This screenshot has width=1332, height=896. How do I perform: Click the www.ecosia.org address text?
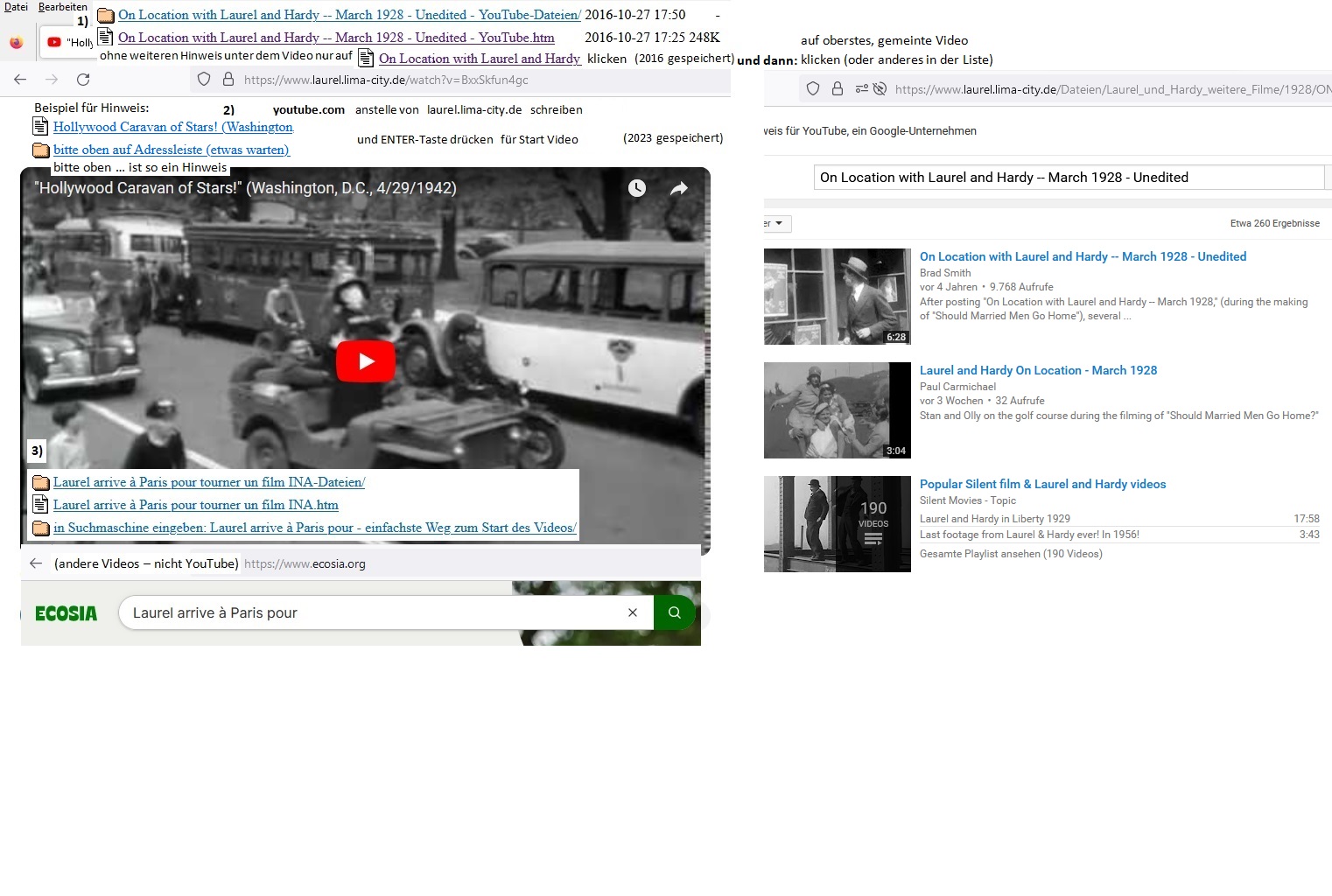tap(305, 563)
